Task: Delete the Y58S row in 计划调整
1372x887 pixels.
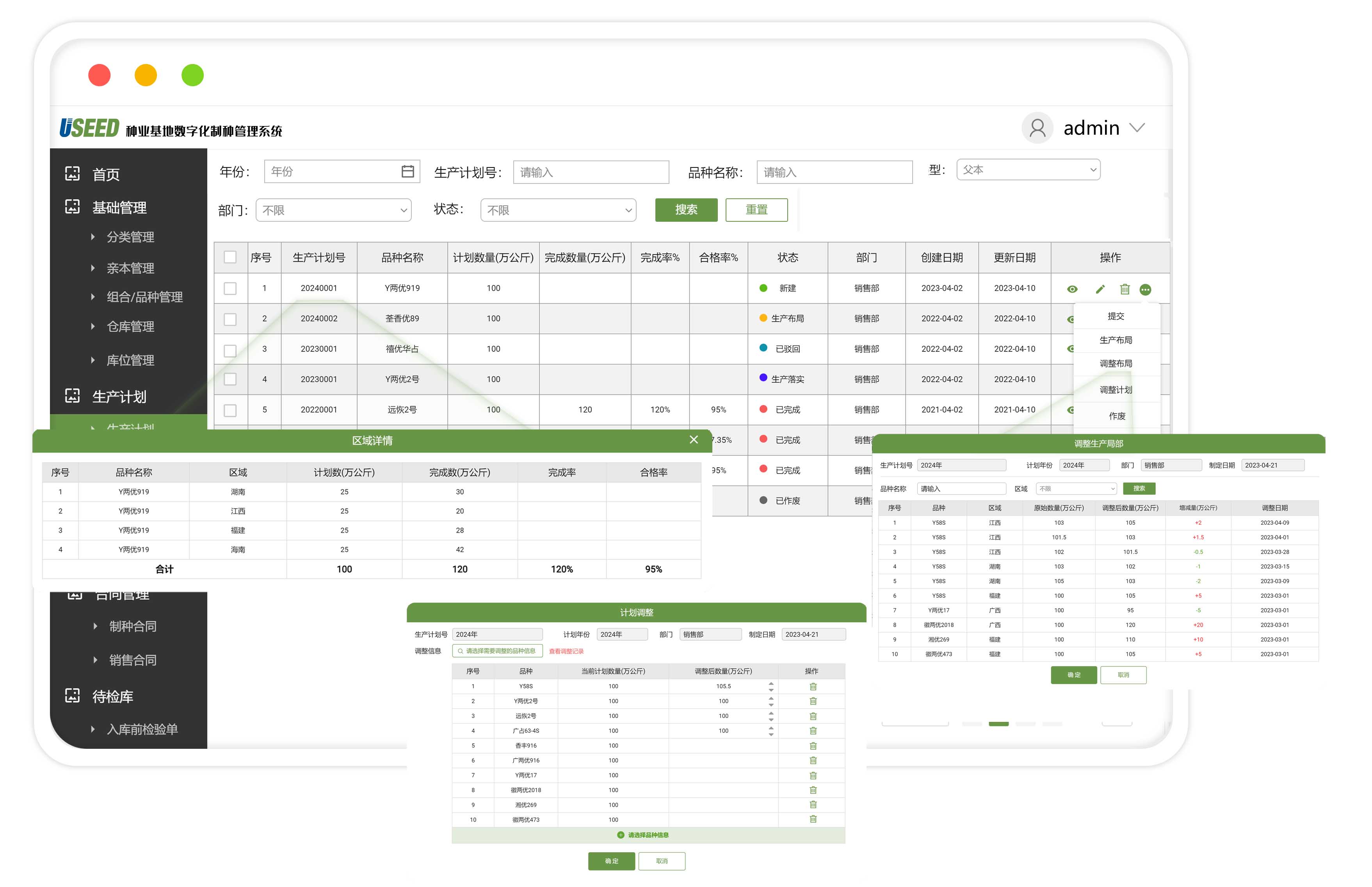Action: coord(812,687)
